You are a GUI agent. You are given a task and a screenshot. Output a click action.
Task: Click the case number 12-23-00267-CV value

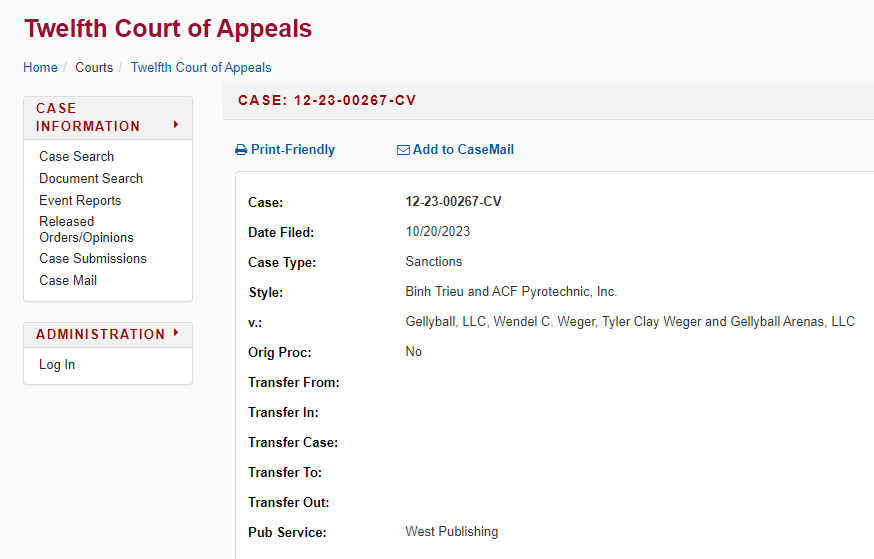click(453, 201)
